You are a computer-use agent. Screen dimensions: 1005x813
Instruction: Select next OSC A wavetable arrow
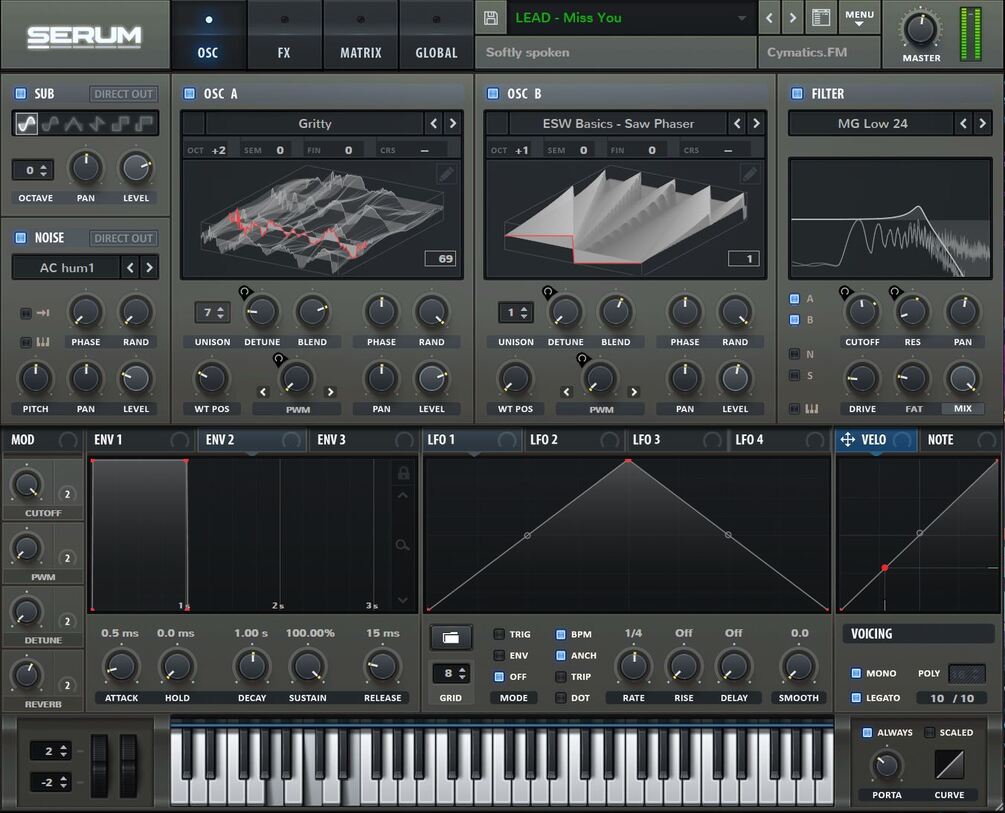[x=453, y=123]
